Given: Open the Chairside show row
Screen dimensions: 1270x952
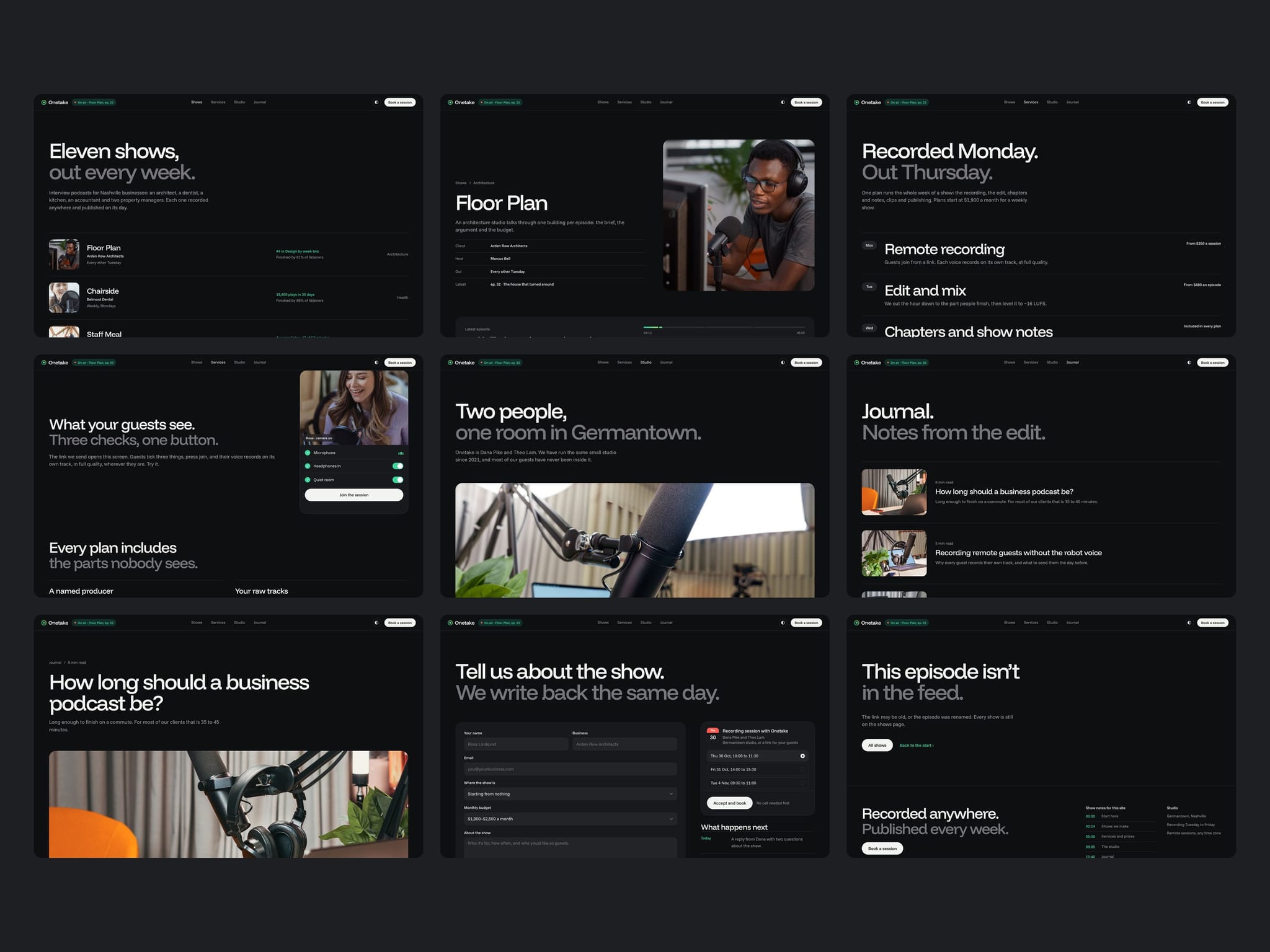Looking at the screenshot, I should [x=229, y=297].
